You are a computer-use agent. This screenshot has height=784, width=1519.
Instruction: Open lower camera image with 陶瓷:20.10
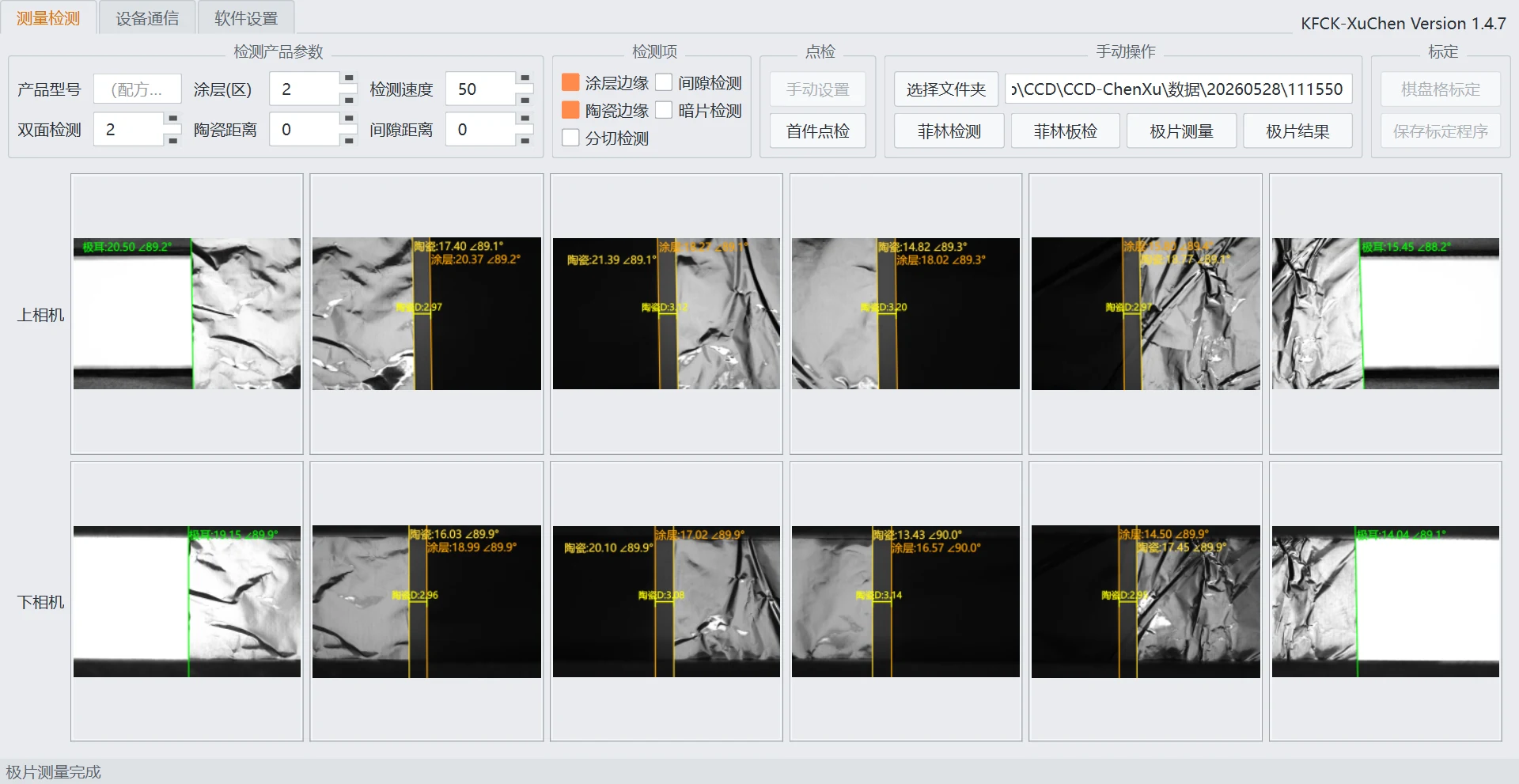666,601
